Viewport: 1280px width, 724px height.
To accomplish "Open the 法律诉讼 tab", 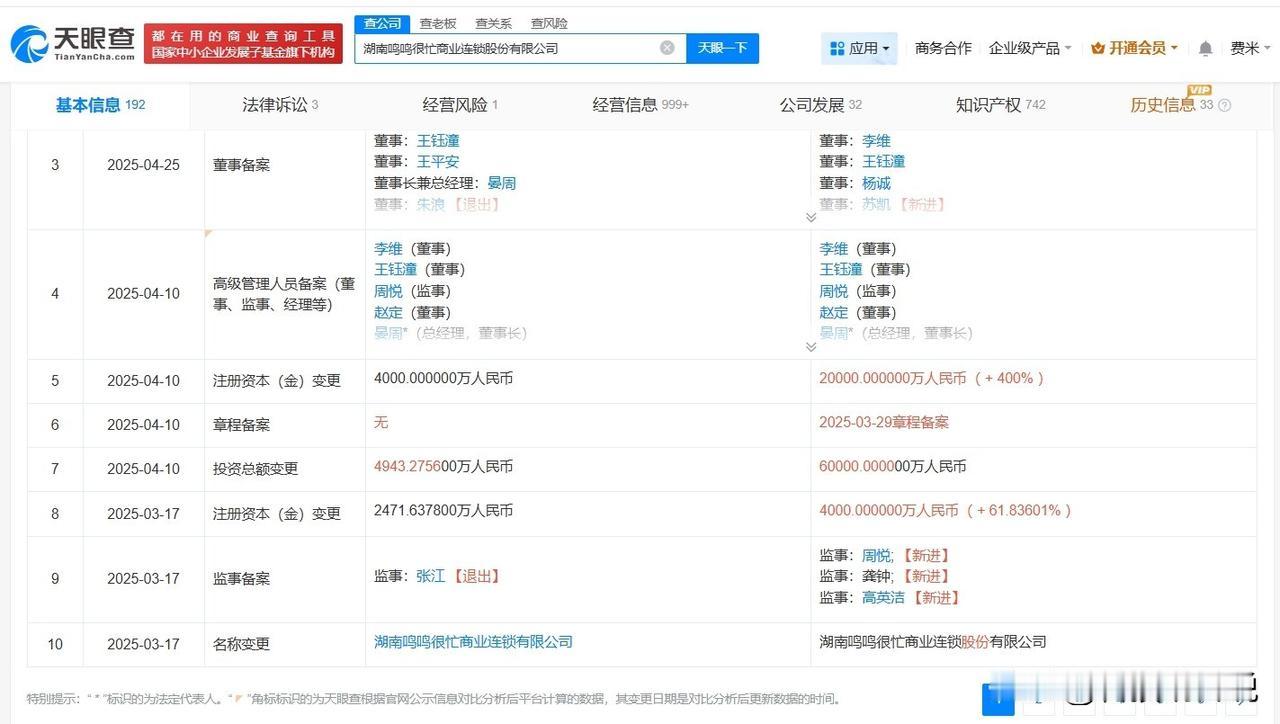I will pyautogui.click(x=280, y=104).
